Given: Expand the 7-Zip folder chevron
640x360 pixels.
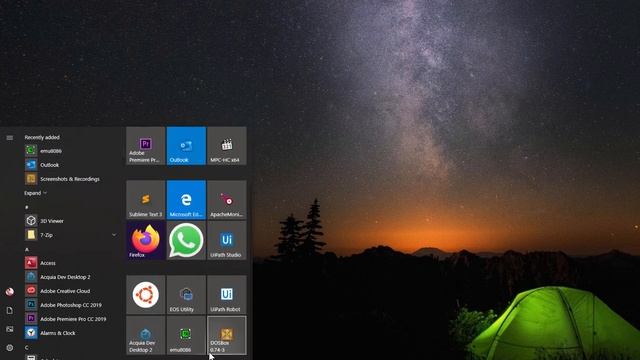Looking at the screenshot, I should (114, 235).
